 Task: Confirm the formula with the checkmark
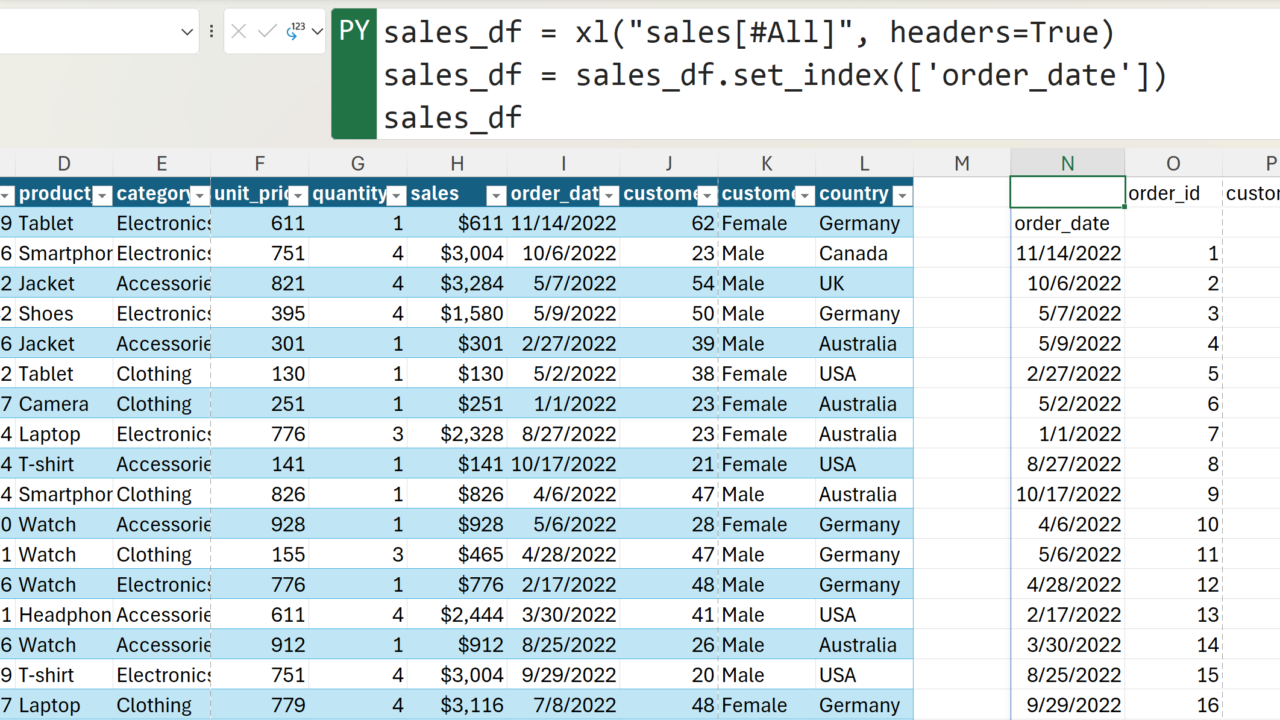click(267, 32)
